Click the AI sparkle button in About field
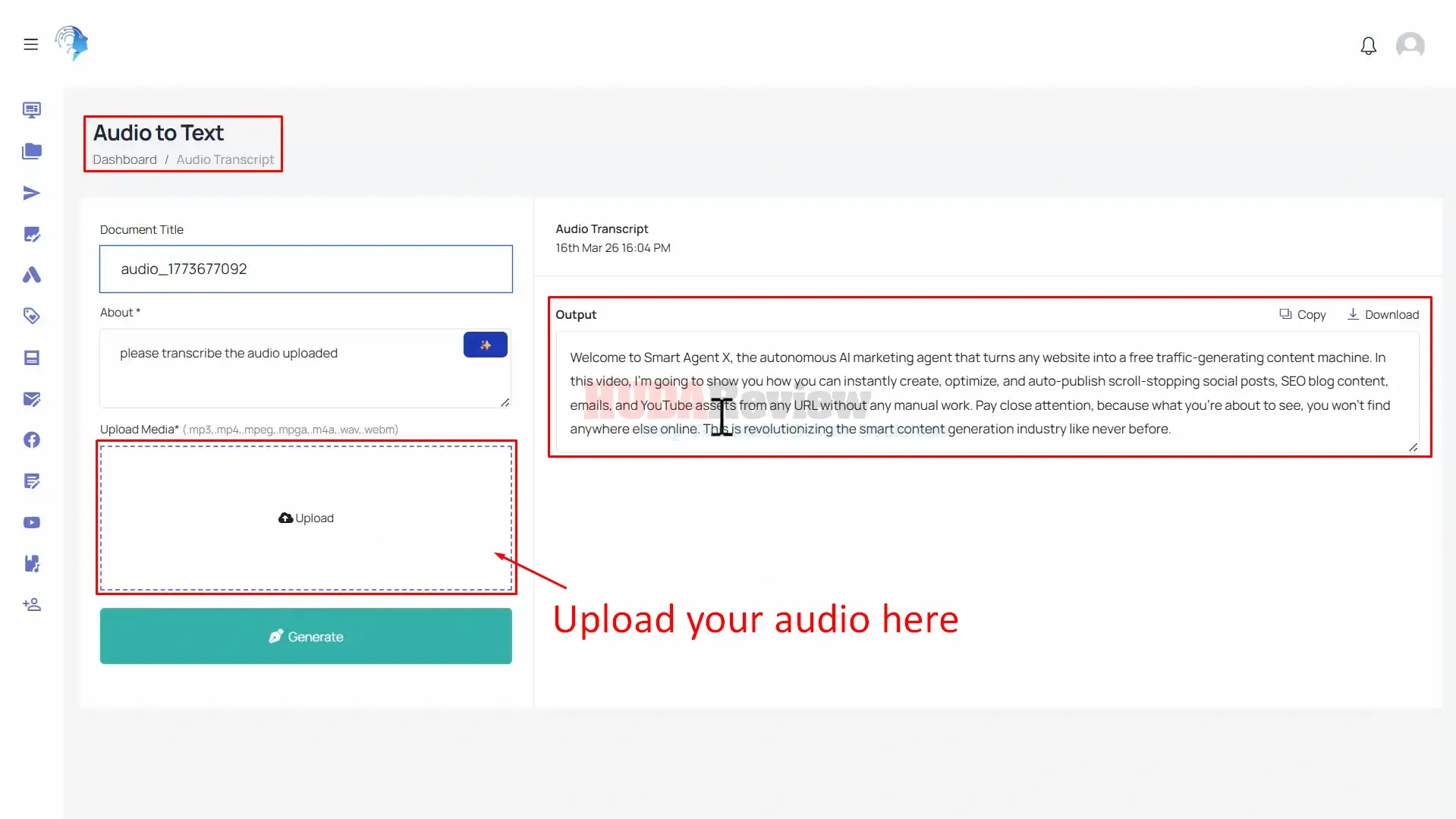Image resolution: width=1456 pixels, height=819 pixels. pyautogui.click(x=486, y=345)
